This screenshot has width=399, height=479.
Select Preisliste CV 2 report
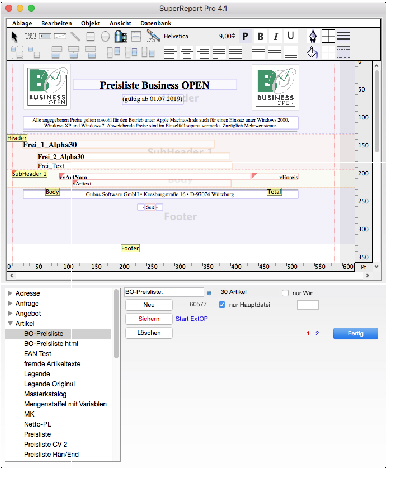pos(46,444)
